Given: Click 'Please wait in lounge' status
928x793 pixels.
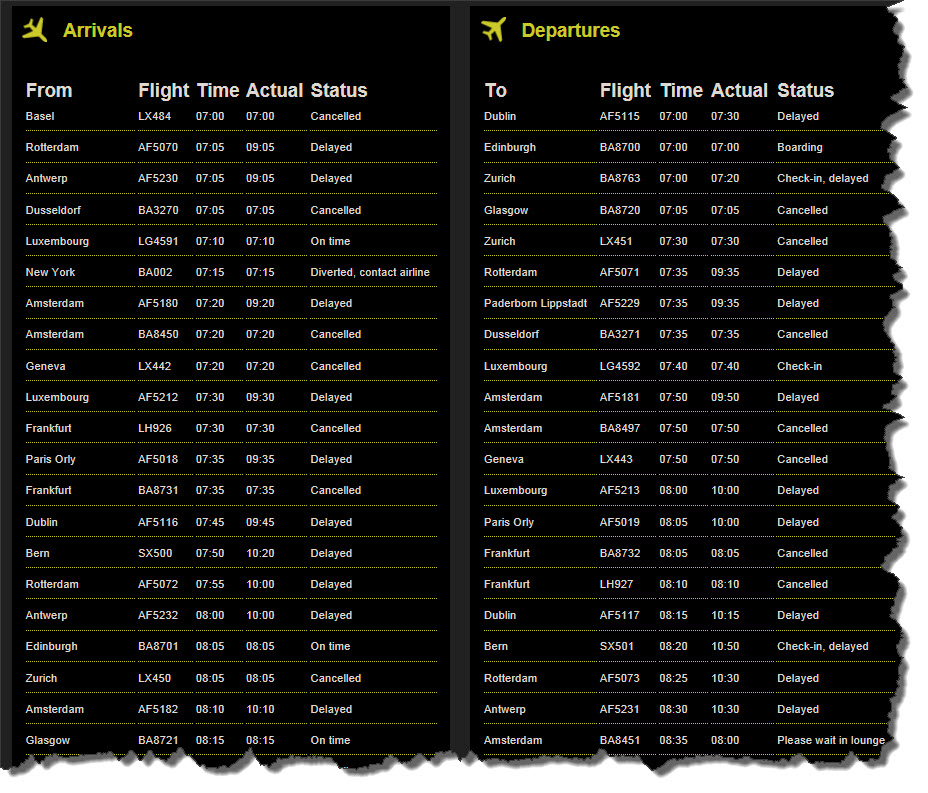Looking at the screenshot, I should tap(831, 740).
